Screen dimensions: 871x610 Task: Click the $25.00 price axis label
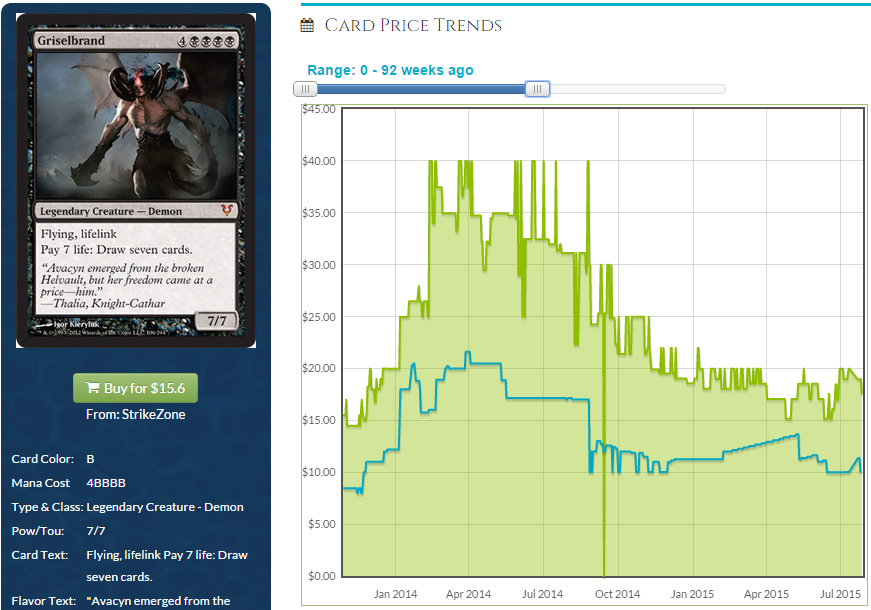(319, 317)
